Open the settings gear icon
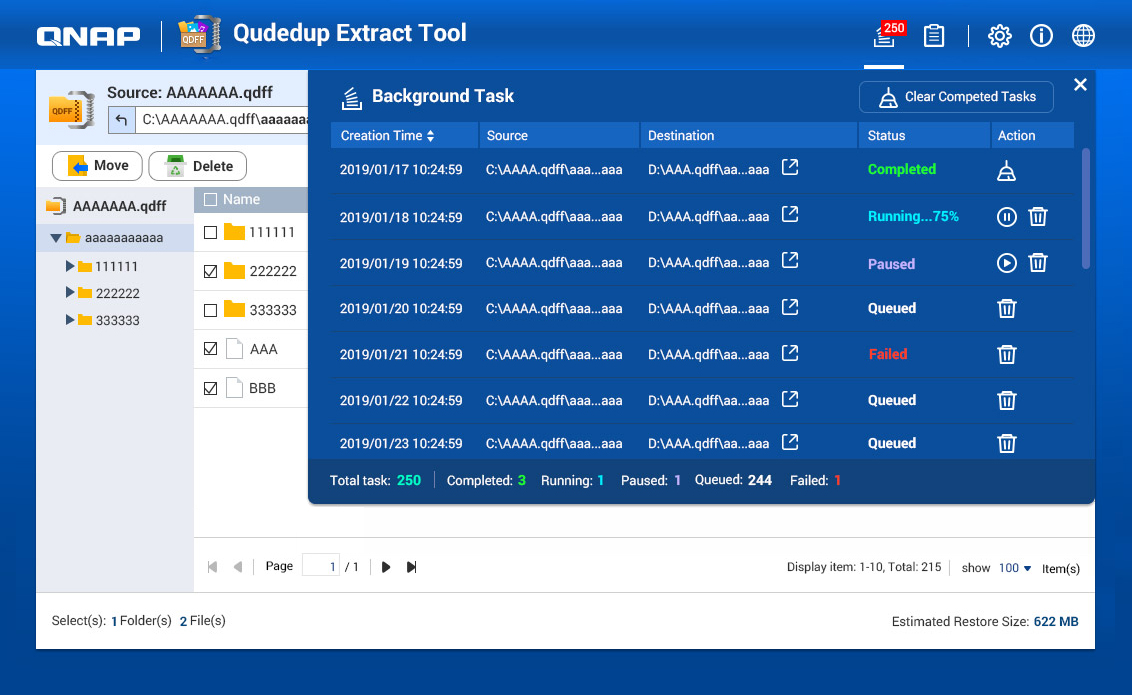This screenshot has width=1132, height=695. [x=1000, y=35]
